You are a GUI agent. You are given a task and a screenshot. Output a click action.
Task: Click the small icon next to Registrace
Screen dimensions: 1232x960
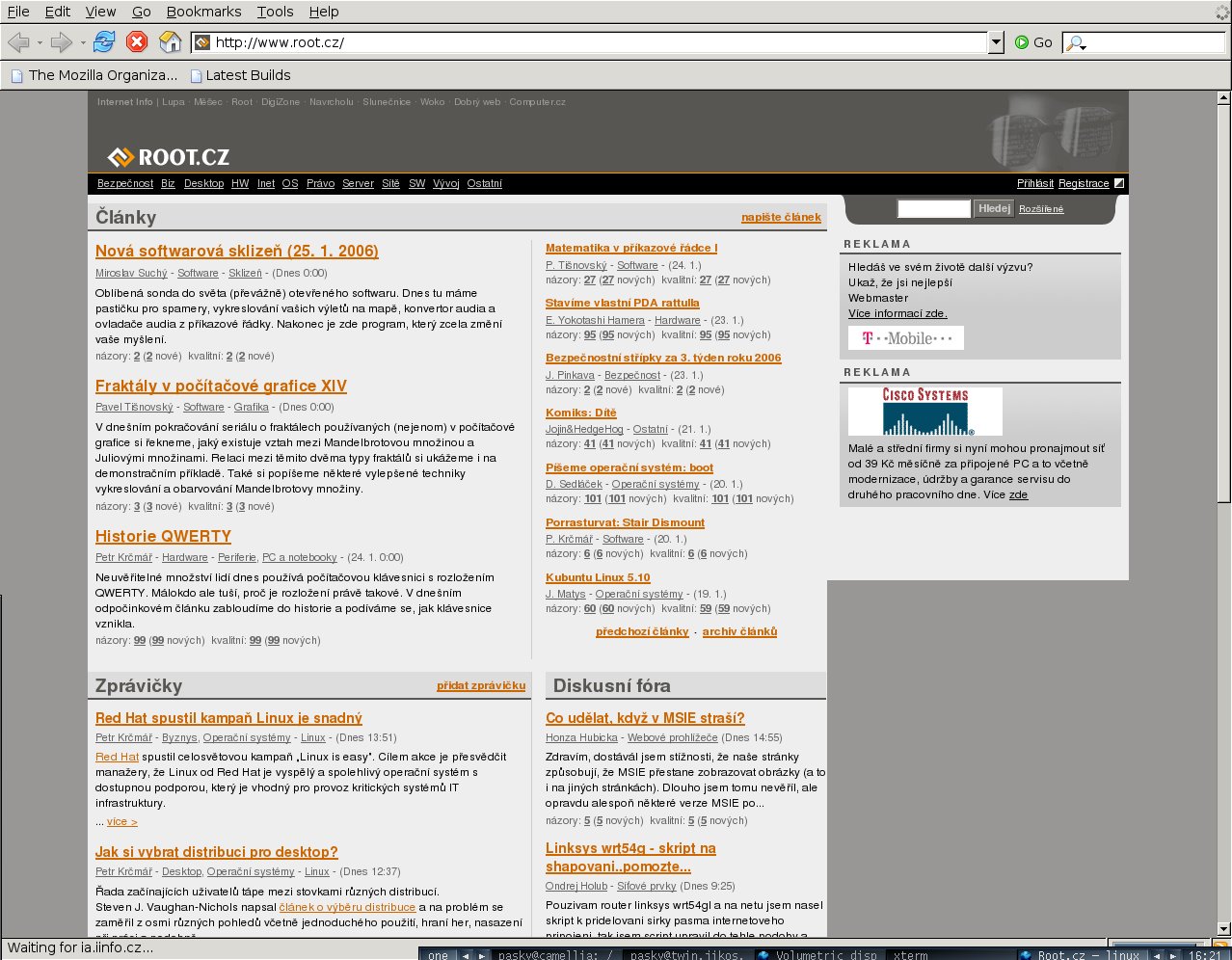coord(1119,183)
